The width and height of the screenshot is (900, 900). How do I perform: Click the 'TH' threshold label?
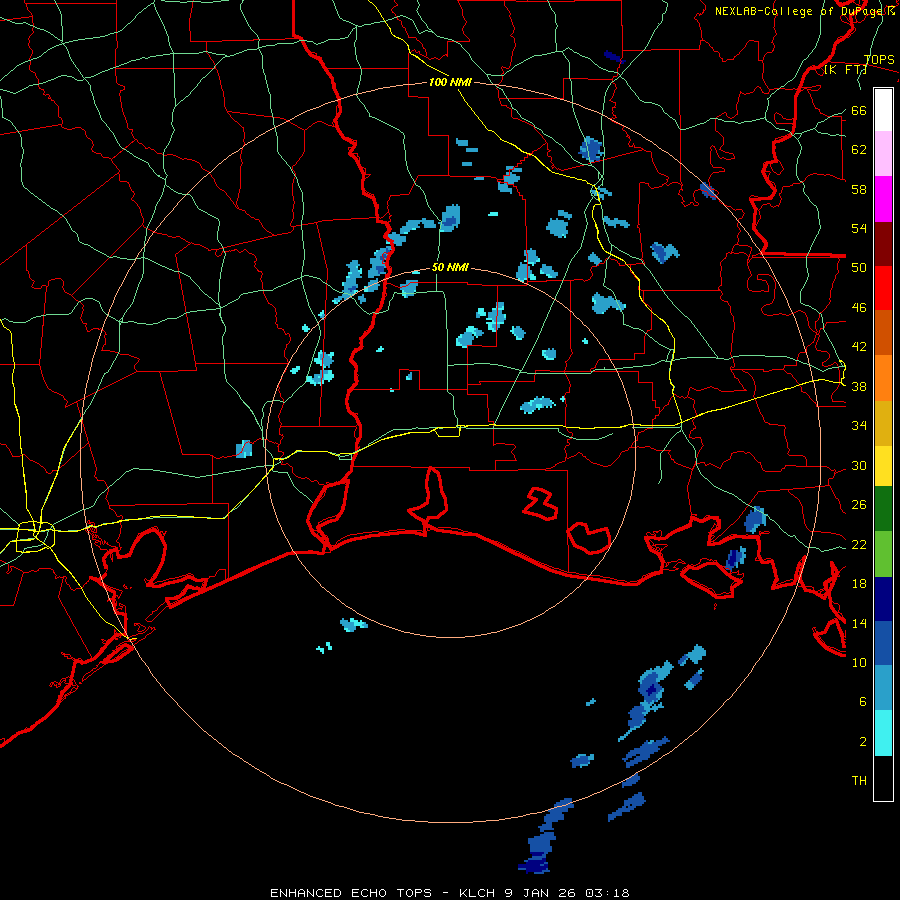pyautogui.click(x=859, y=781)
